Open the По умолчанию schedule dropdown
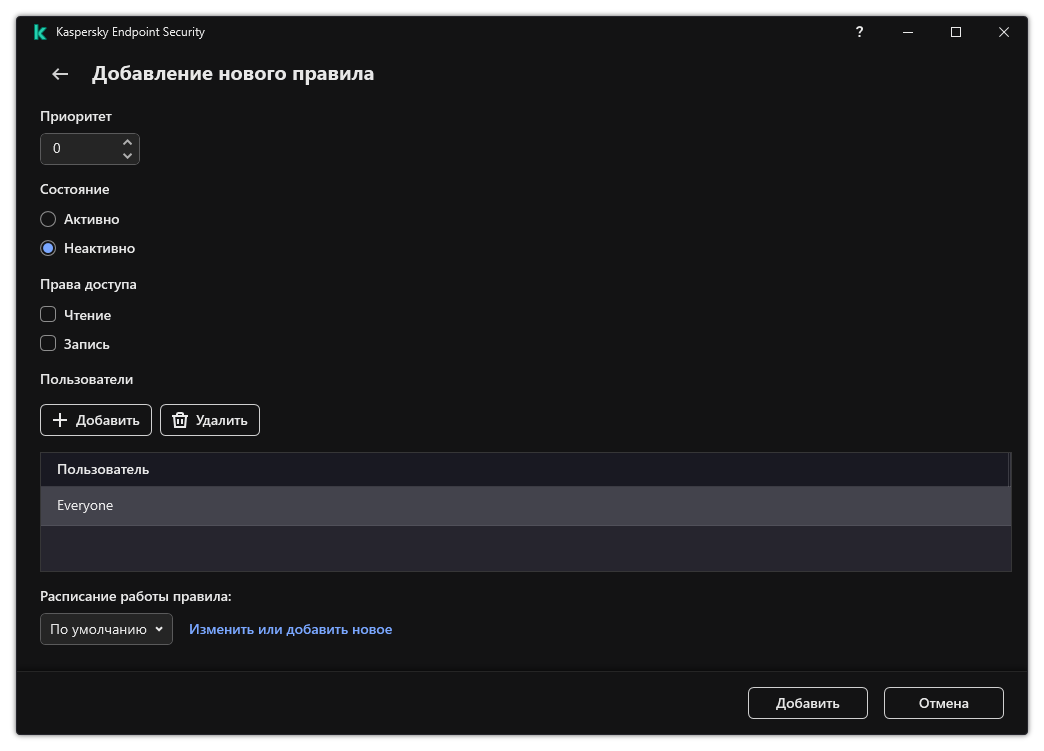This screenshot has width=1044, height=751. point(106,629)
